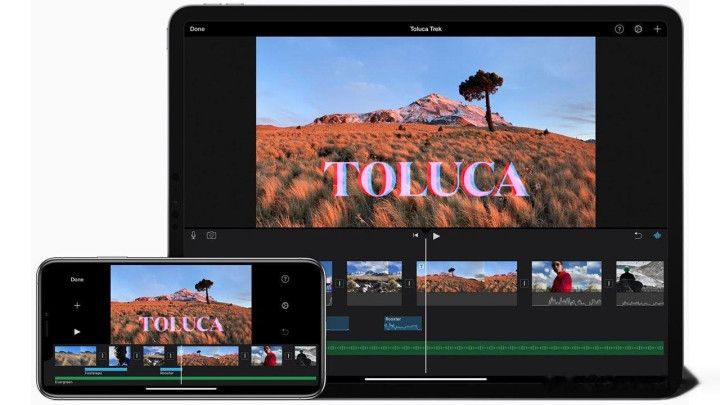Select the grassy field clip on the iPhone timeline
This screenshot has width=720, height=405.
(x=75, y=356)
